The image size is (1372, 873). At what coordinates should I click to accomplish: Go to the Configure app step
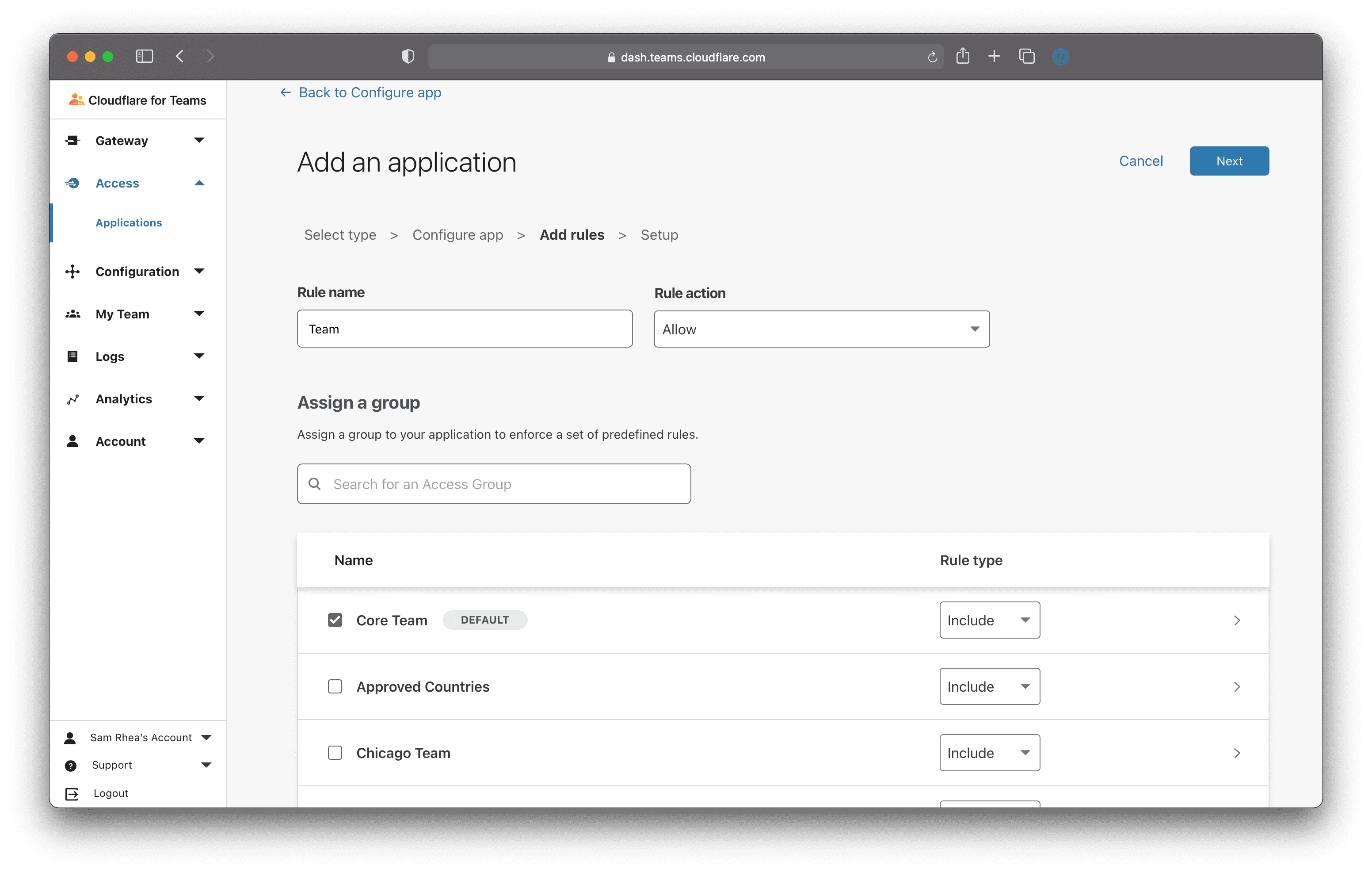[x=457, y=235]
